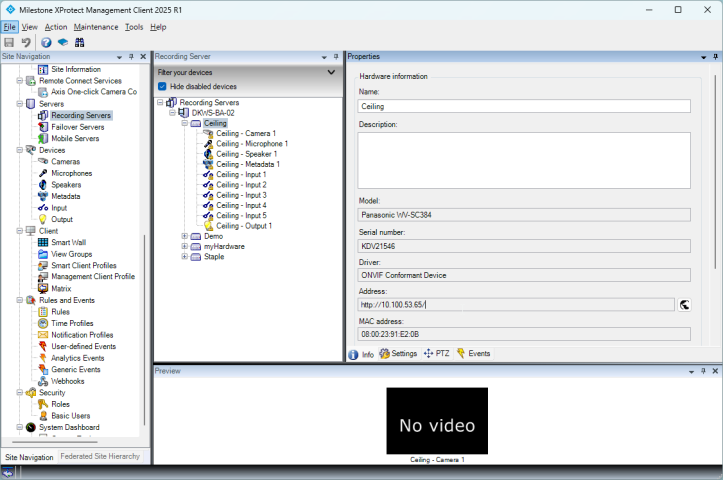This screenshot has width=723, height=480.
Task: Close the Site Navigation panel
Action: (x=143, y=57)
